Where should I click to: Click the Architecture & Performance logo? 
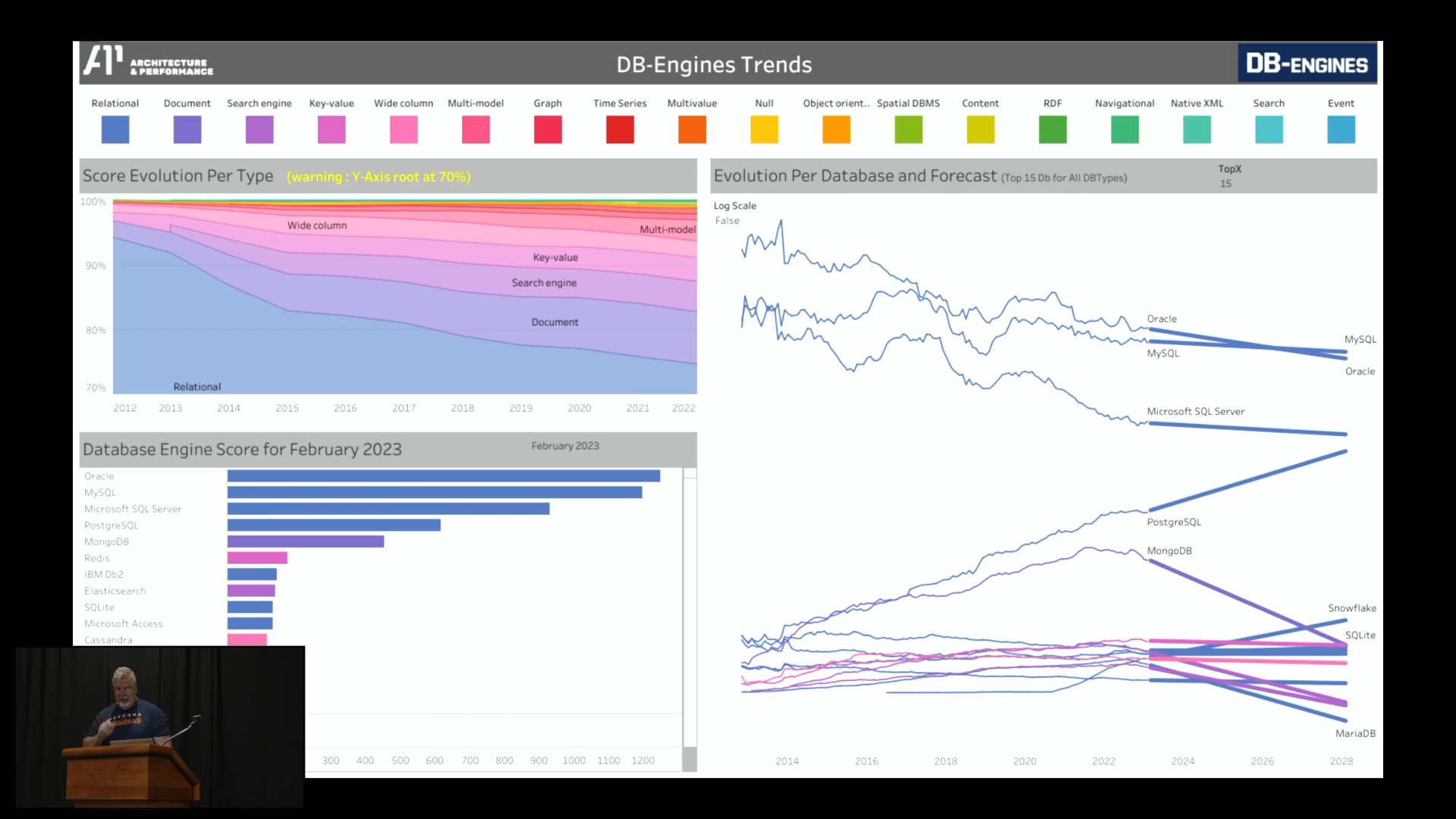click(x=148, y=61)
